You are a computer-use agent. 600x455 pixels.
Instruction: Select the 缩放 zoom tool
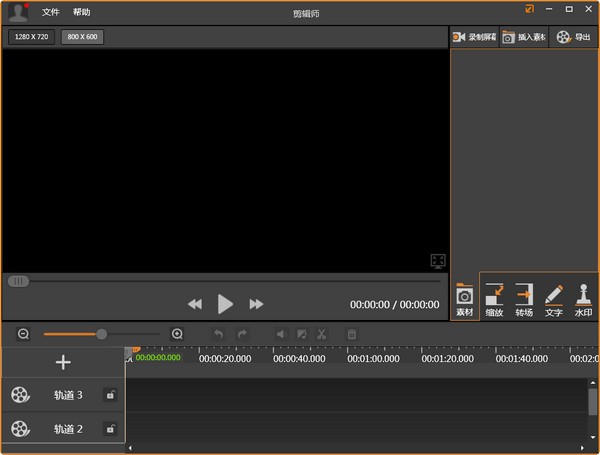click(494, 299)
